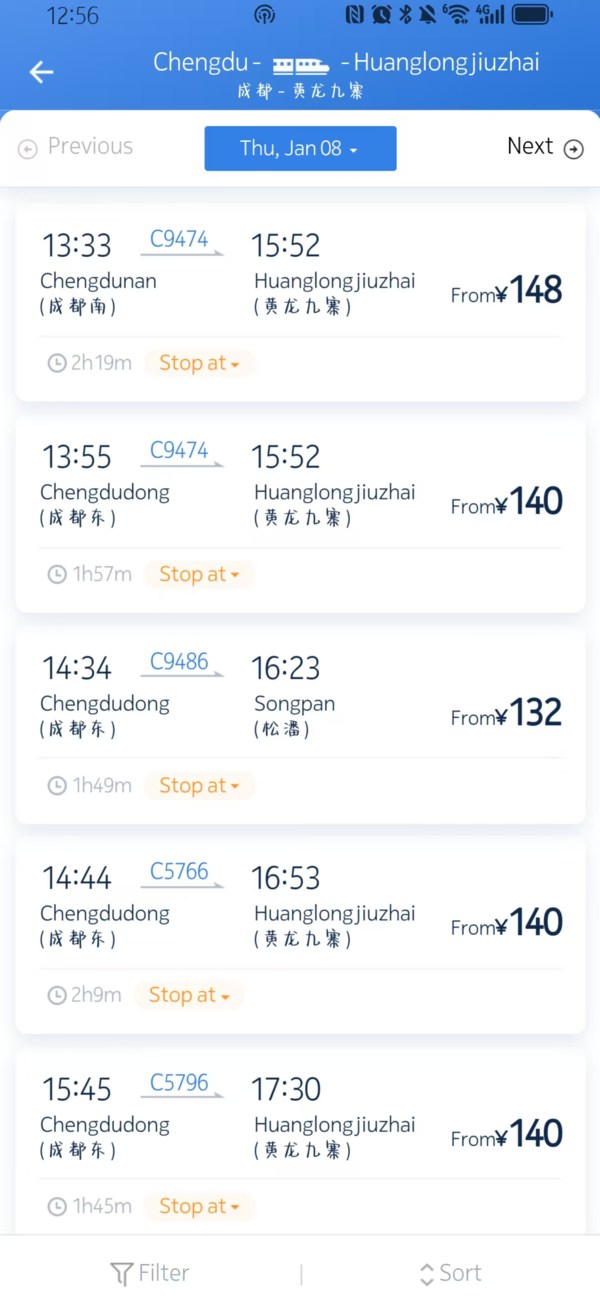
Task: Expand 'Stop at' for the 14:34 Songpan train
Action: pos(199,786)
